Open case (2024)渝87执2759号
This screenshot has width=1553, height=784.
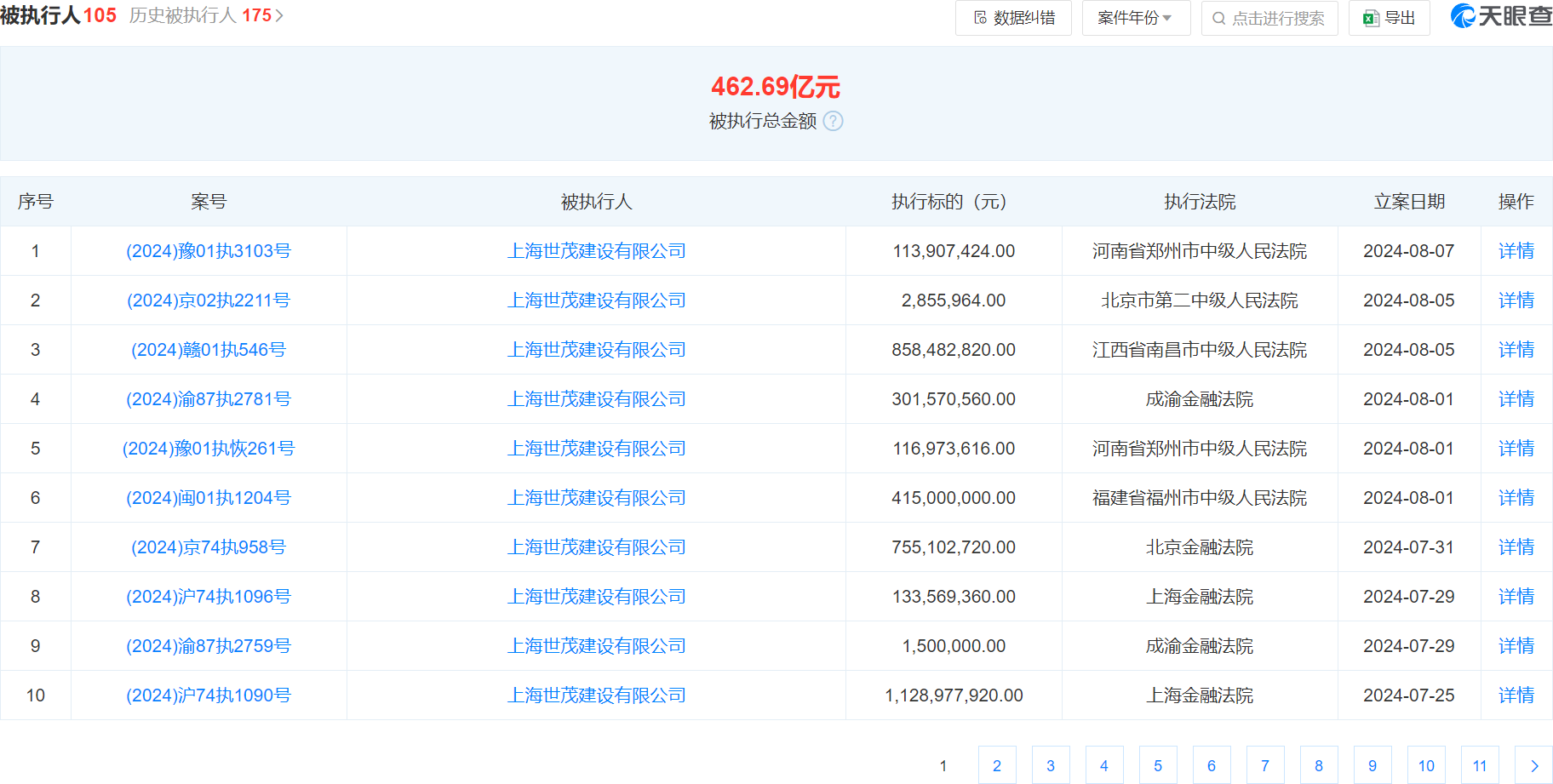tap(209, 646)
